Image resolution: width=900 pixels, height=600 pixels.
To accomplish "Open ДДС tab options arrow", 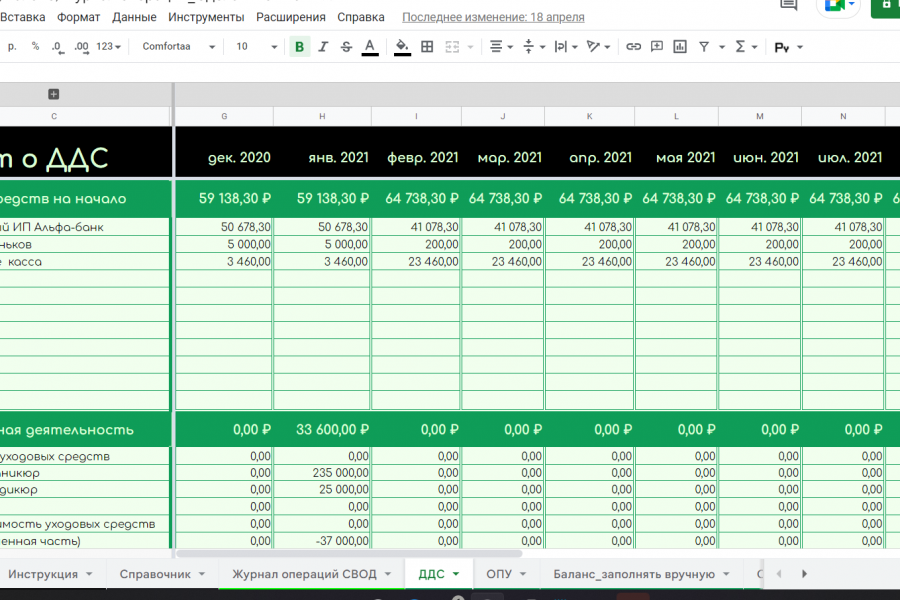I will pyautogui.click(x=456, y=574).
